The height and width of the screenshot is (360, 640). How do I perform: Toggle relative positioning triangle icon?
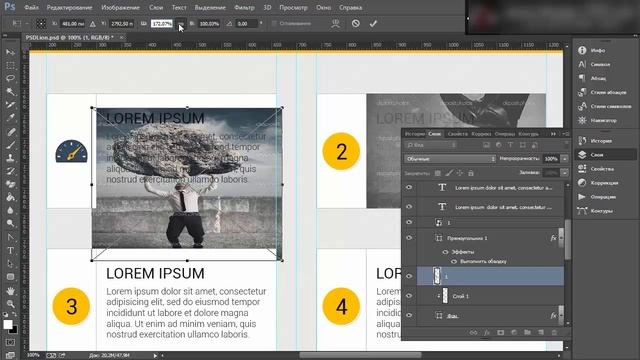click(93, 24)
